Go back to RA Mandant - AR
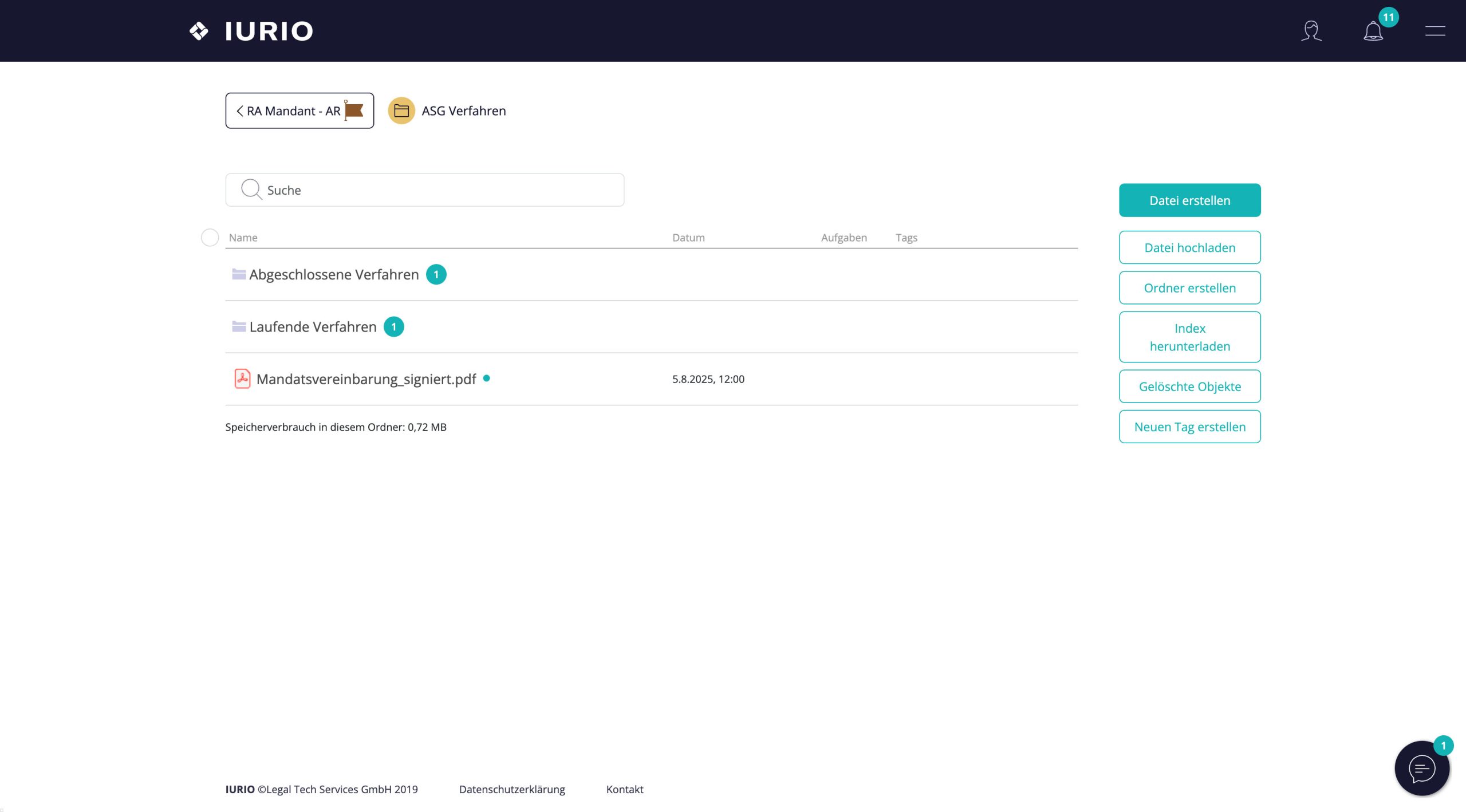The image size is (1466, 812). coord(299,111)
